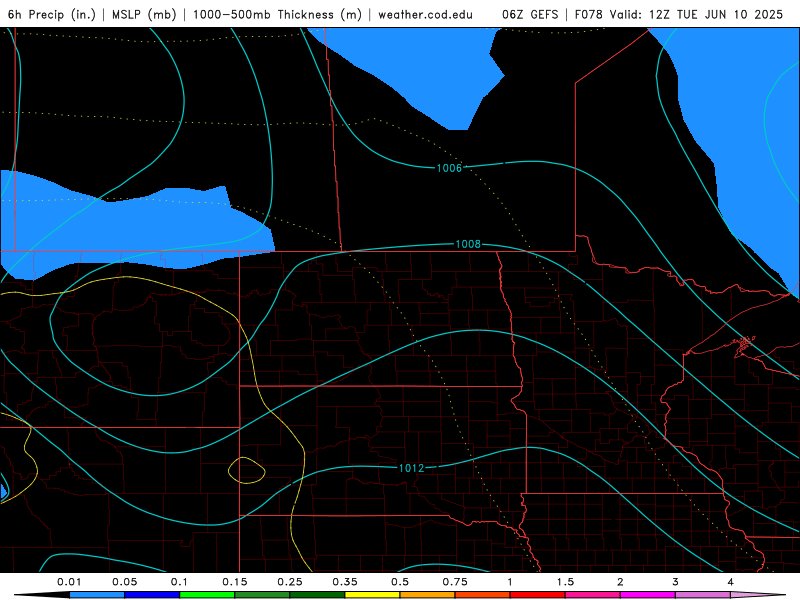Click the 0.05 legend value
800x600 pixels.
pos(124,582)
